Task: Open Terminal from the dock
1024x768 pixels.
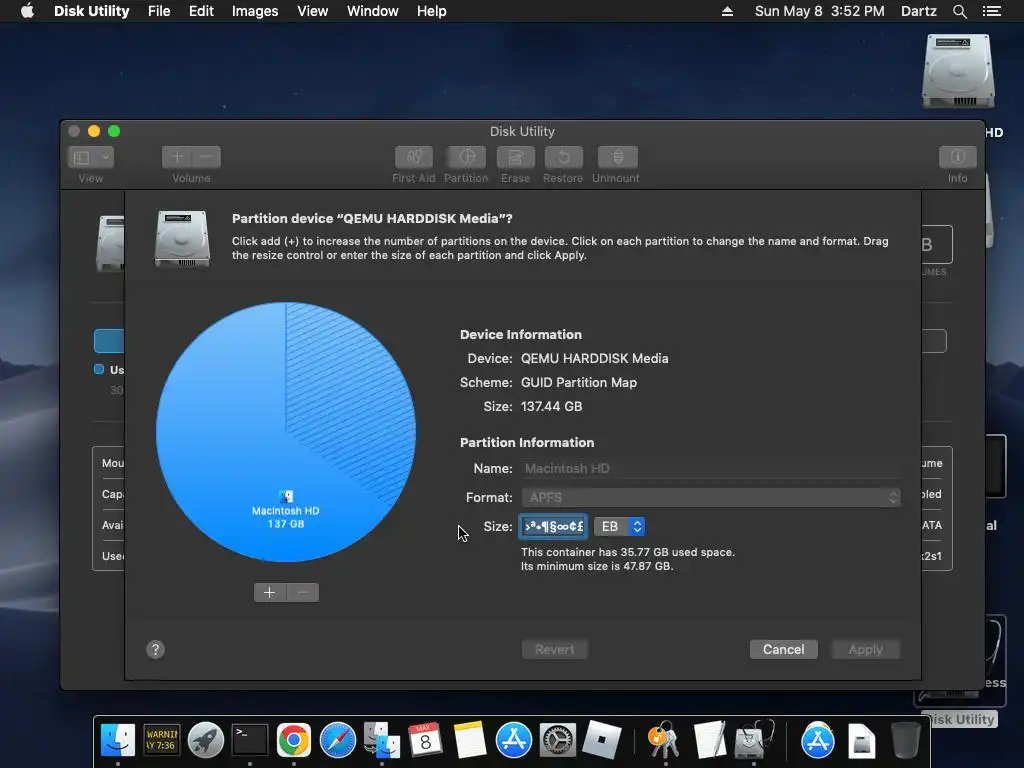Action: (x=250, y=740)
